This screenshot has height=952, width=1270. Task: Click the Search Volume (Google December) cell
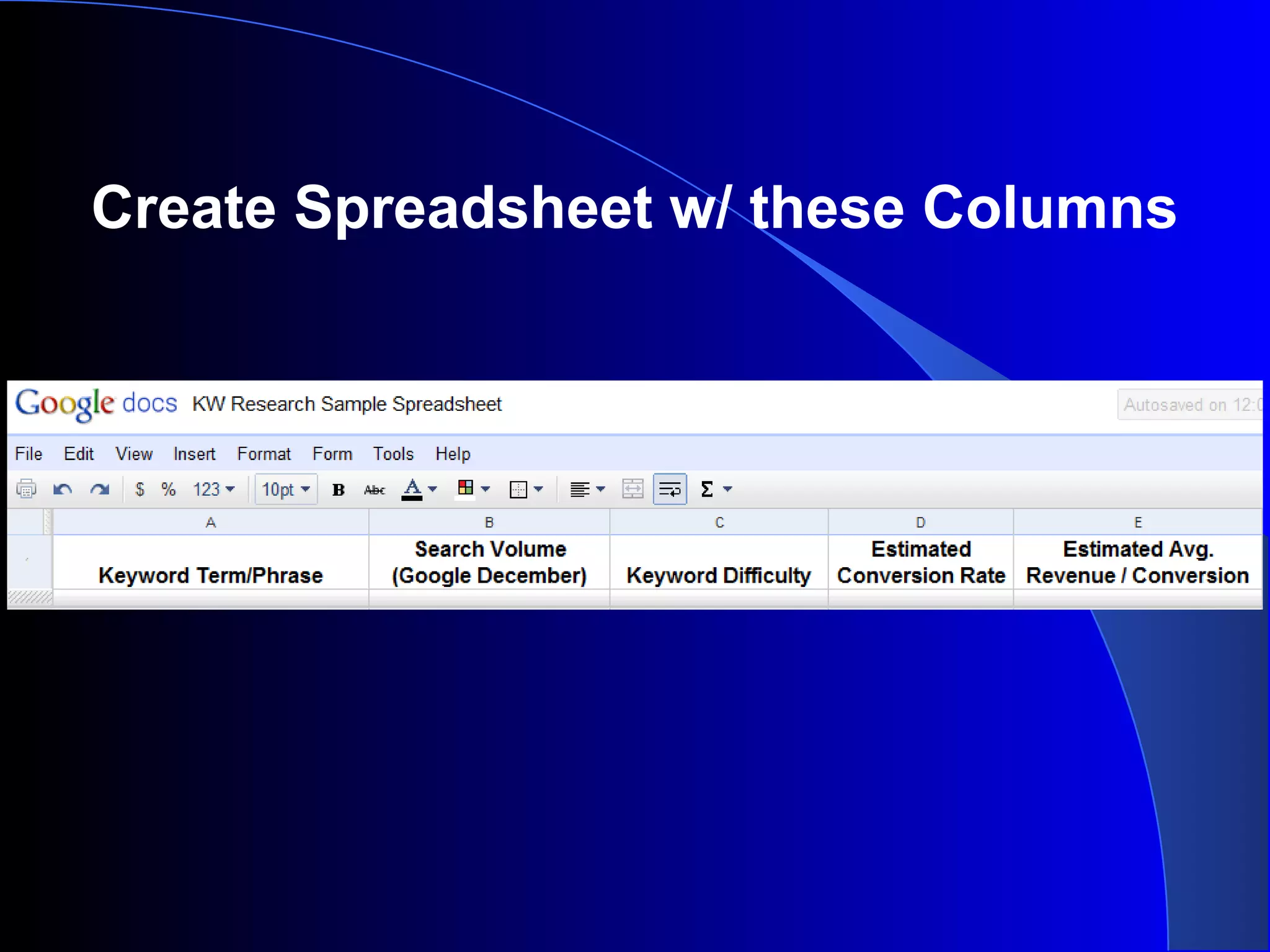click(489, 562)
